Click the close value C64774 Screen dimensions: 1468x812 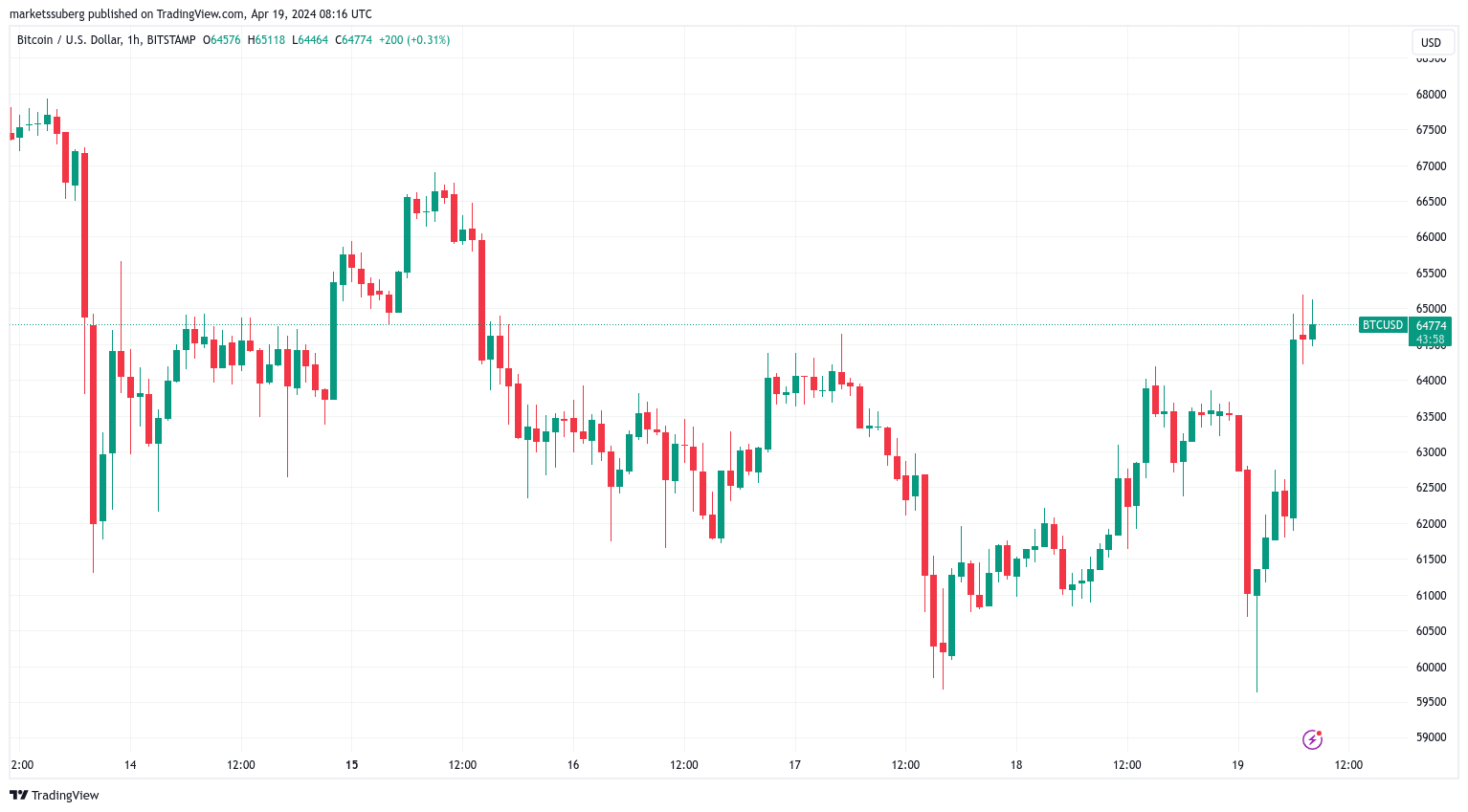pos(353,40)
